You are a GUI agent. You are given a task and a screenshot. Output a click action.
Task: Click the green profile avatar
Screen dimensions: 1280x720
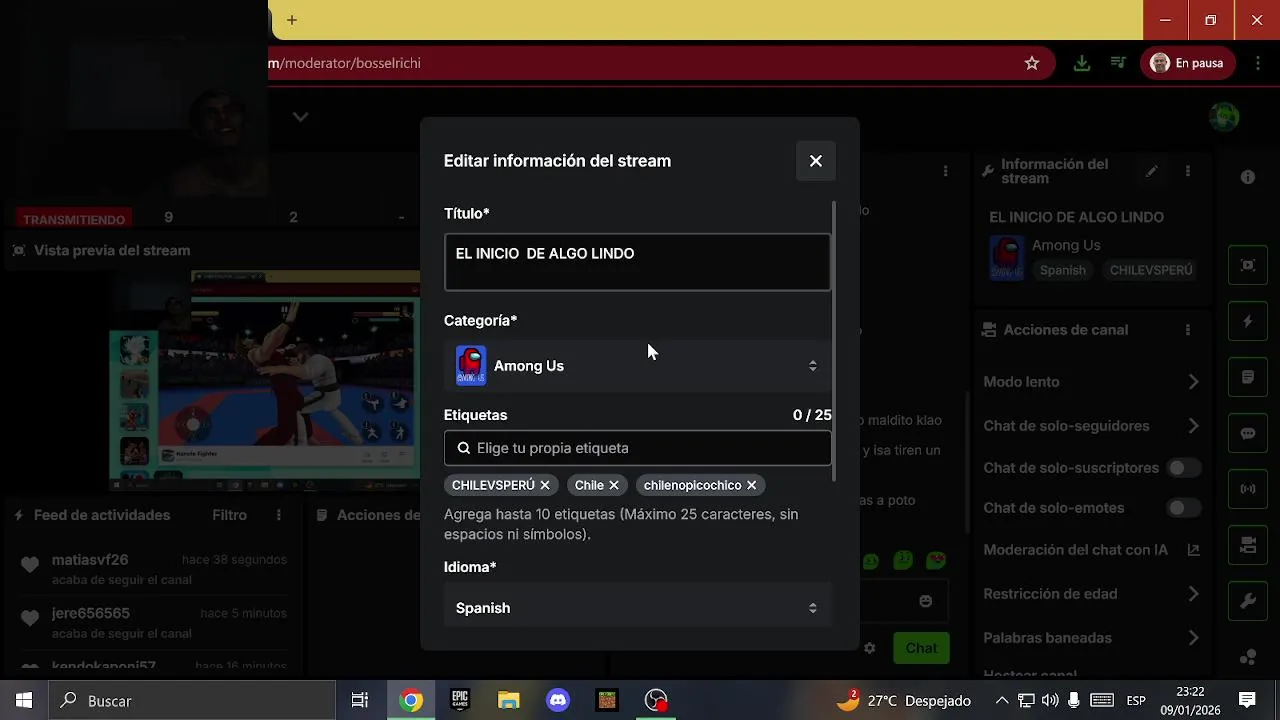pyautogui.click(x=1224, y=116)
